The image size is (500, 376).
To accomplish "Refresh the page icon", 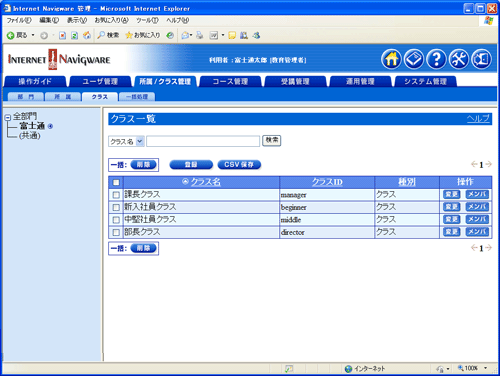I will click(74, 35).
